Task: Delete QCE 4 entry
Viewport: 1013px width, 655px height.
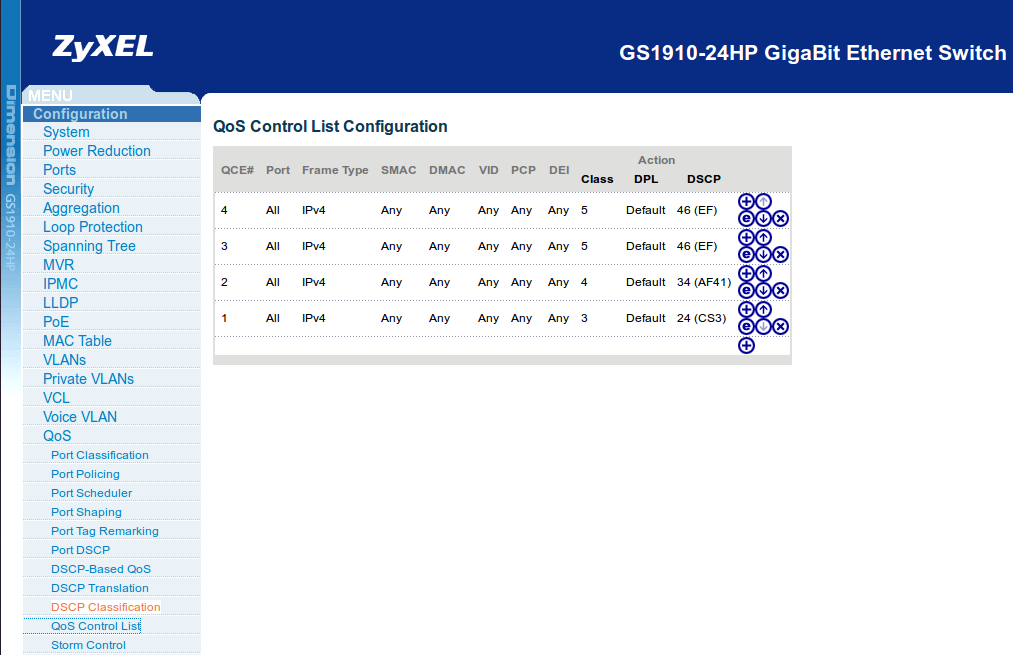Action: point(780,218)
